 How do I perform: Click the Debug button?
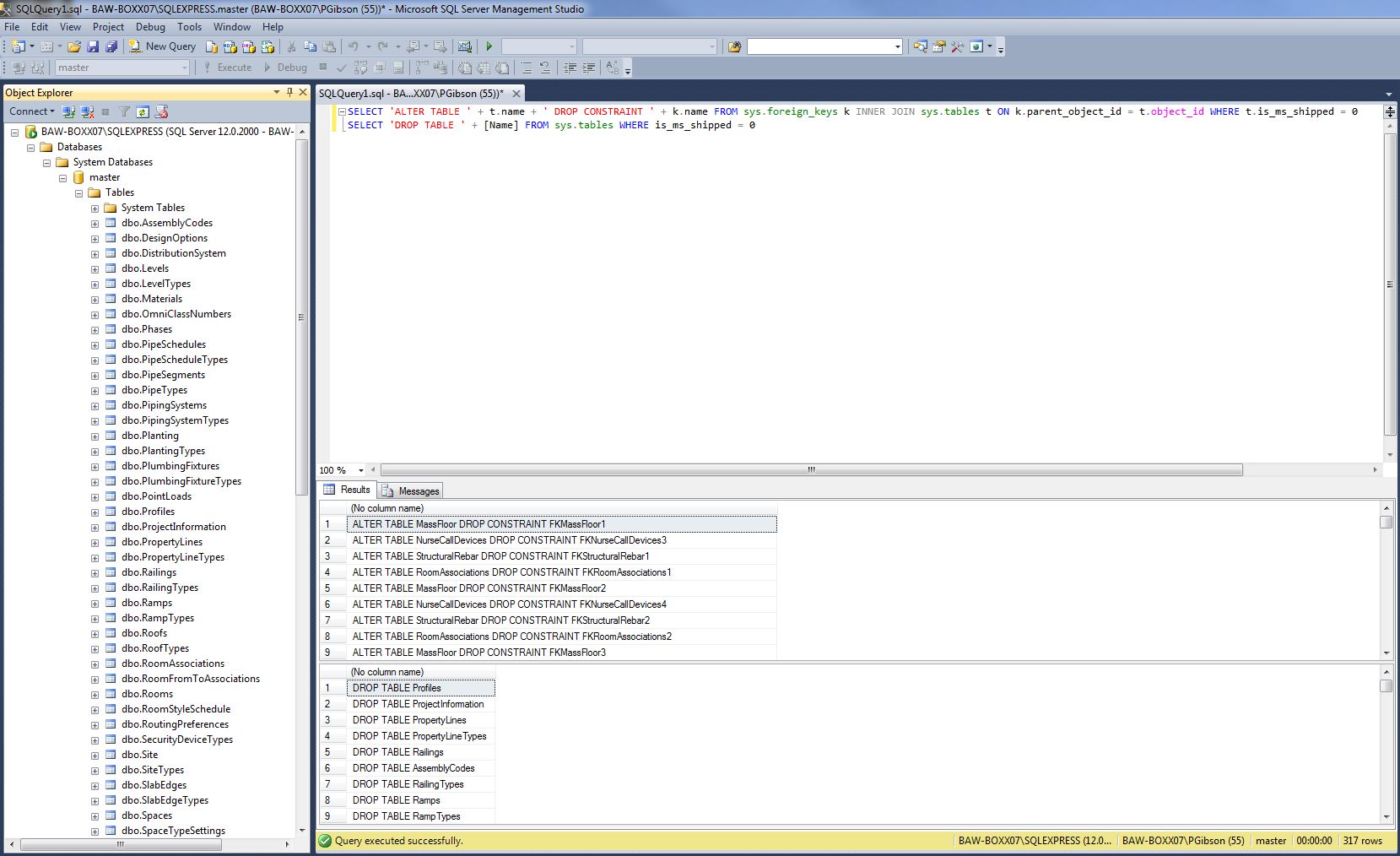(x=285, y=68)
